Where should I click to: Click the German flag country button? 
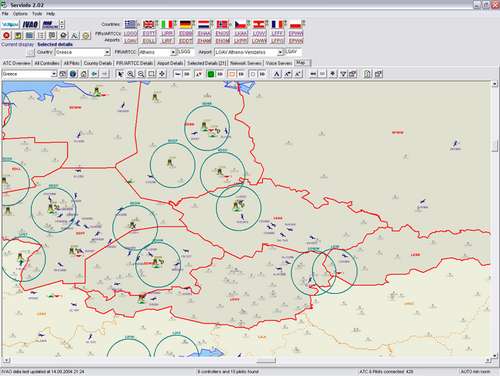pyautogui.click(x=185, y=24)
